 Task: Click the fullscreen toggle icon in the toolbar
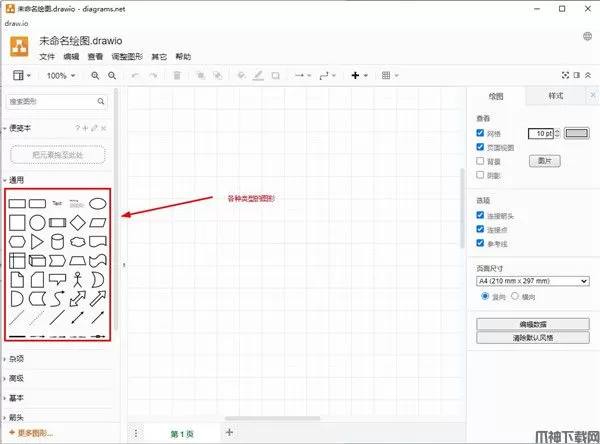565,75
